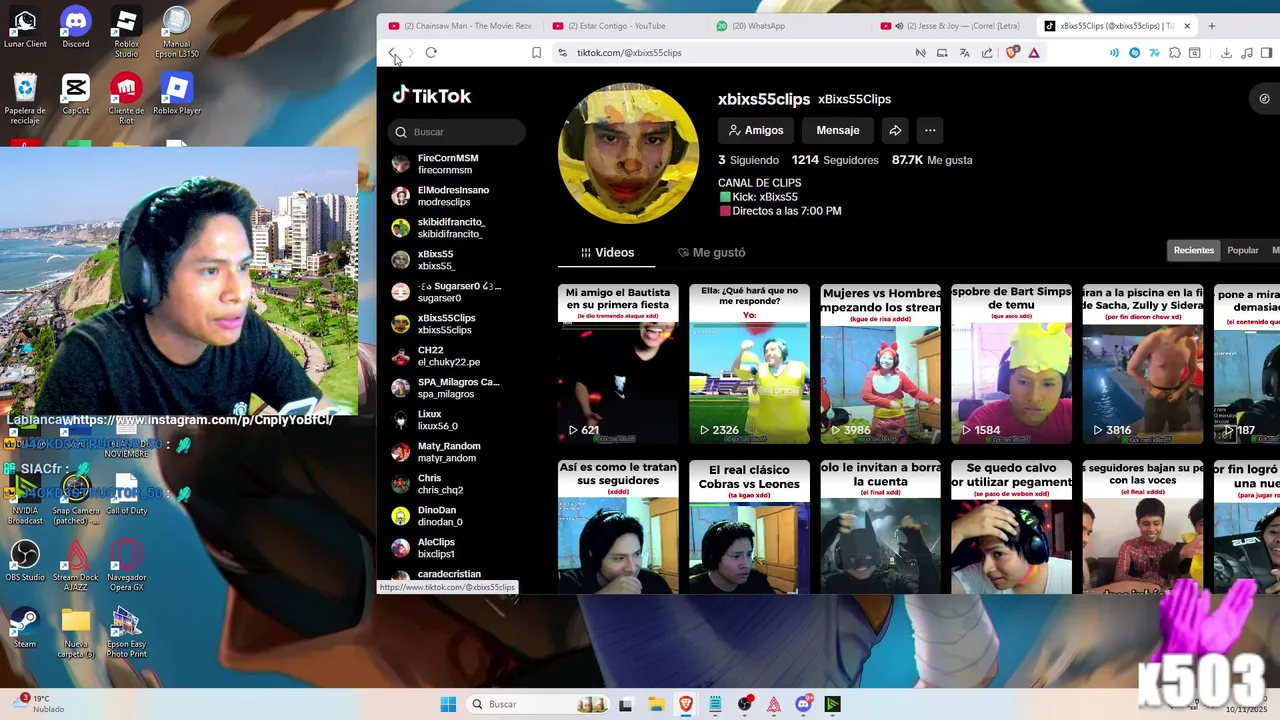Viewport: 1280px width, 720px height.
Task: Share the profile with the arrow icon
Action: 895,130
